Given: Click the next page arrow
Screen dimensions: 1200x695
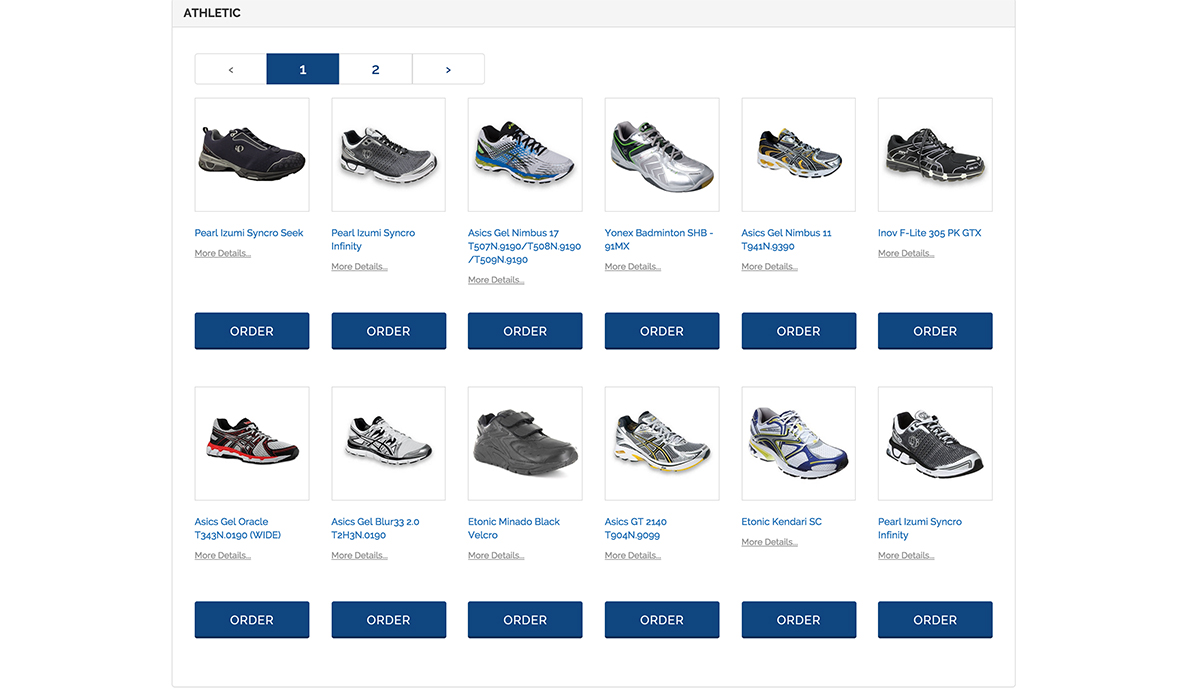Looking at the screenshot, I should point(448,68).
